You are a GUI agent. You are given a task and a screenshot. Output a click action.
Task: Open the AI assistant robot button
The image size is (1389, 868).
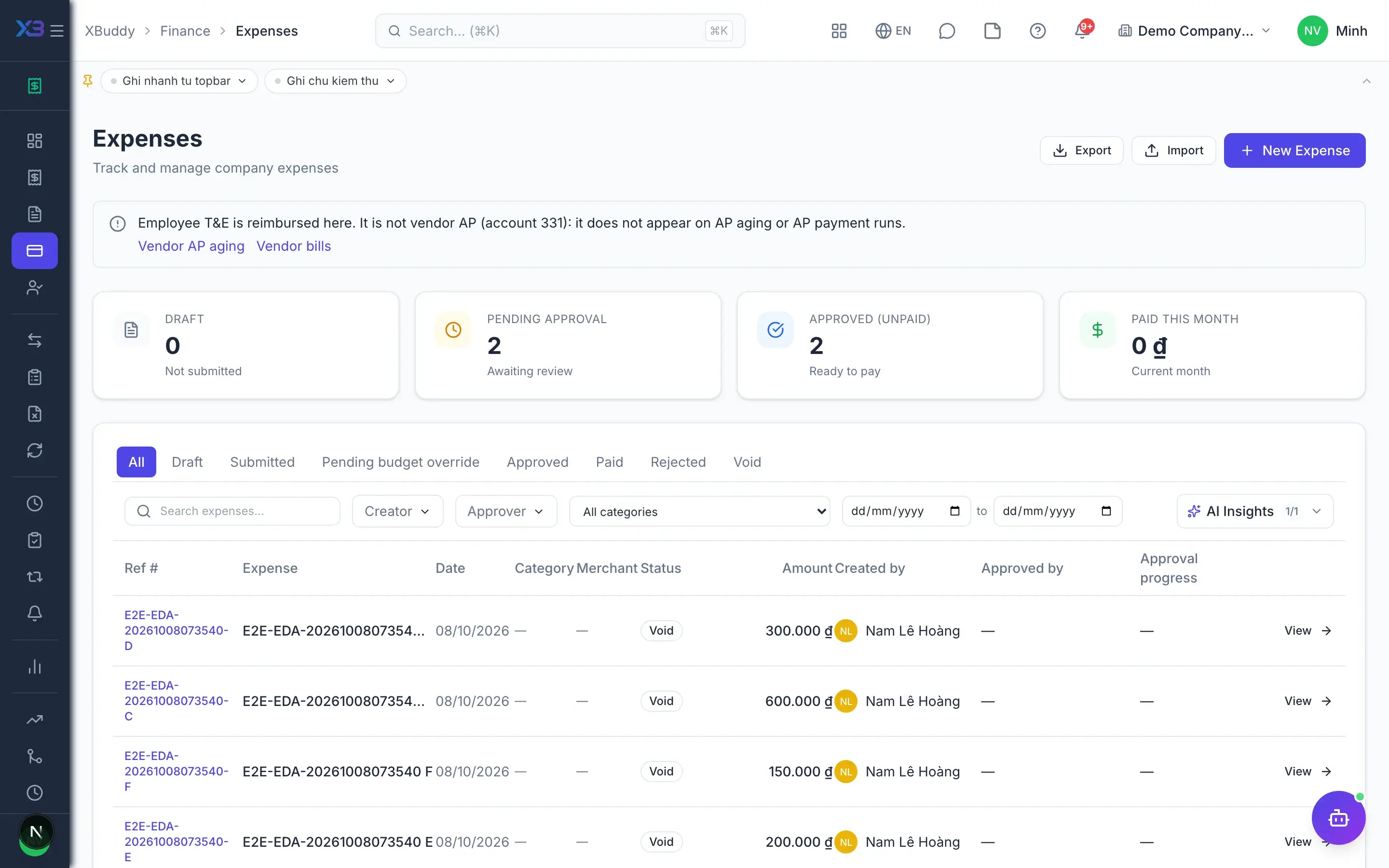click(x=1338, y=817)
